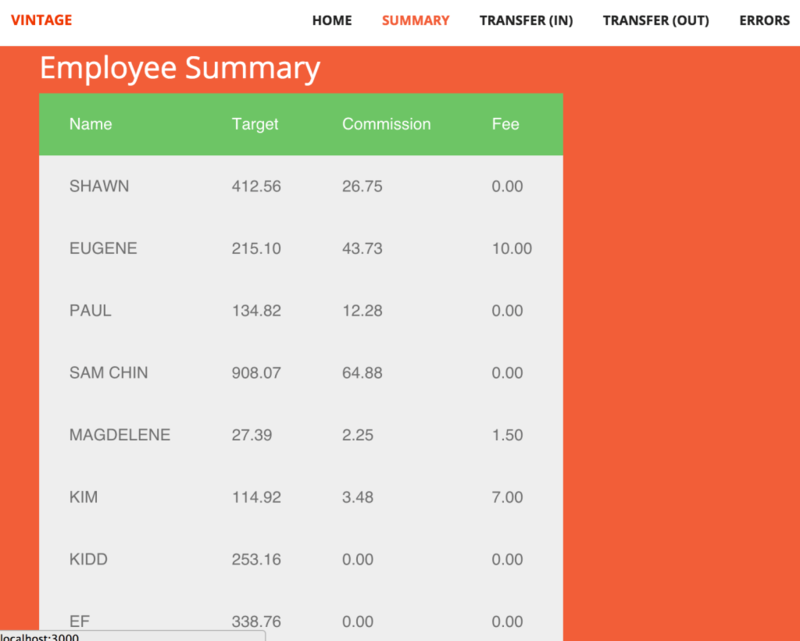This screenshot has height=641, width=800.
Task: Select KIM's target 114.92
Action: click(256, 498)
